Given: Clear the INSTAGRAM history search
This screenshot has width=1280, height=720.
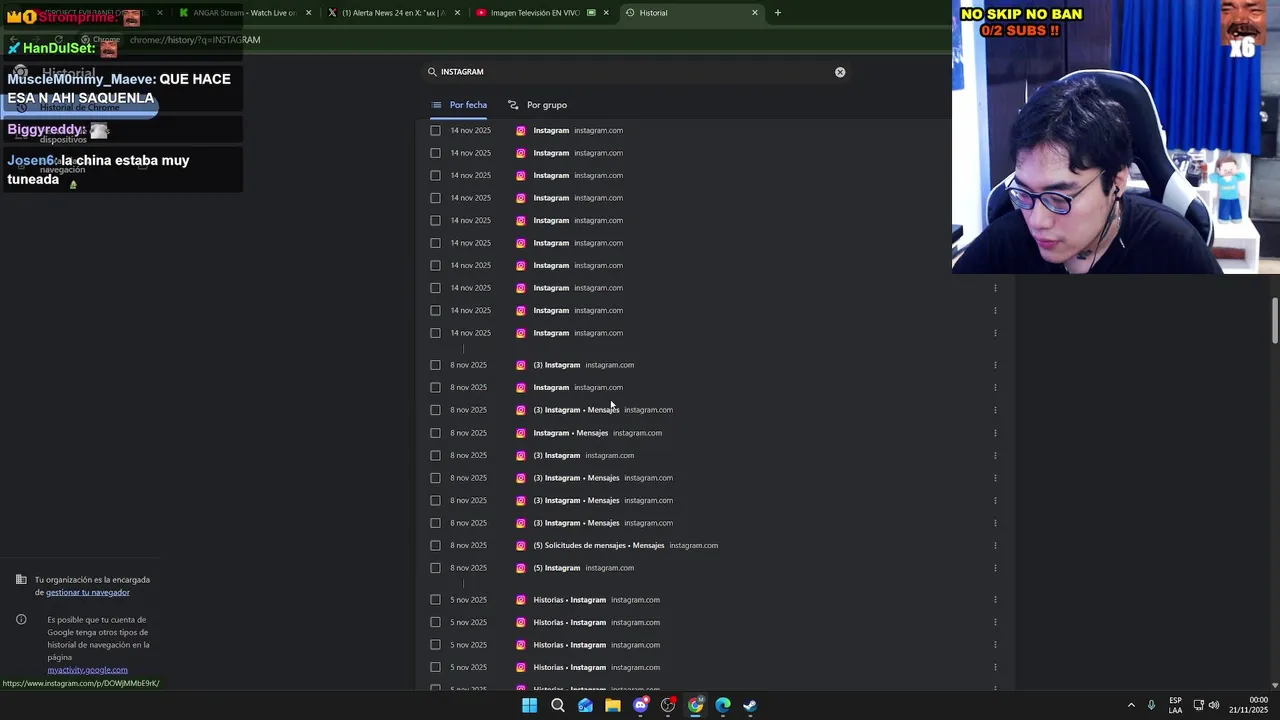Looking at the screenshot, I should pos(840,72).
